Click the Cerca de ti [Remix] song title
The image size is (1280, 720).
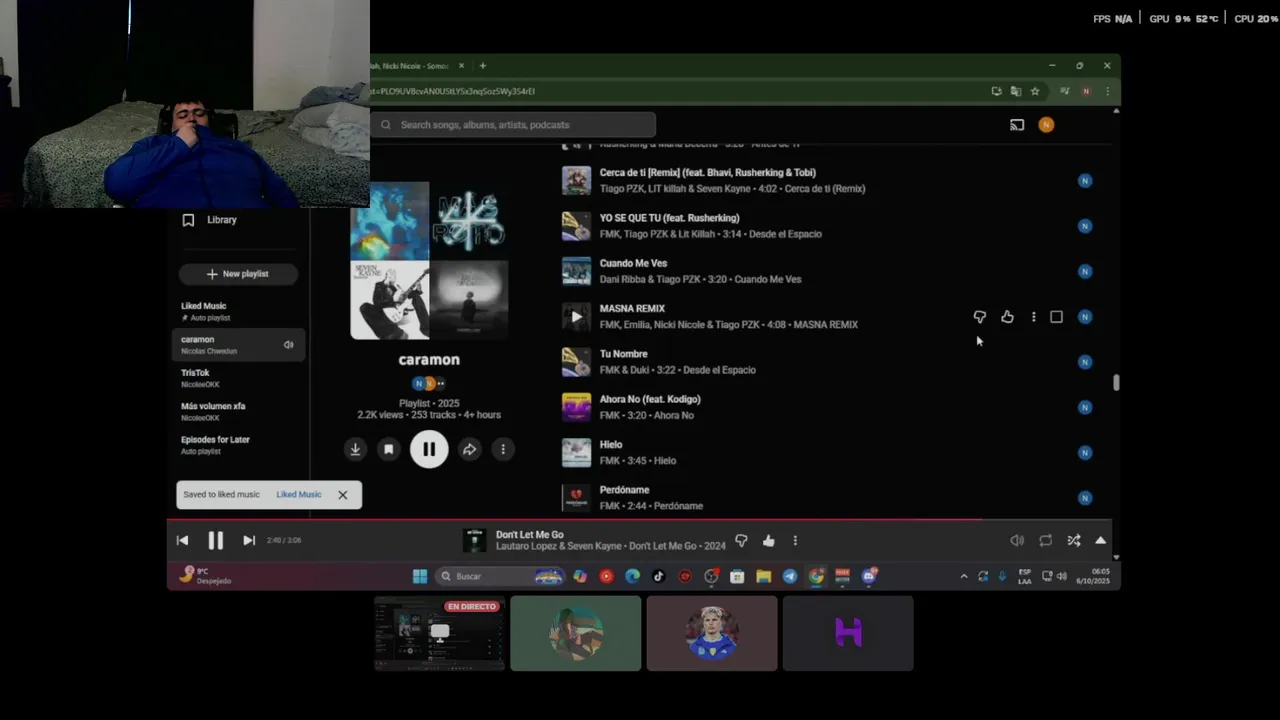click(707, 173)
